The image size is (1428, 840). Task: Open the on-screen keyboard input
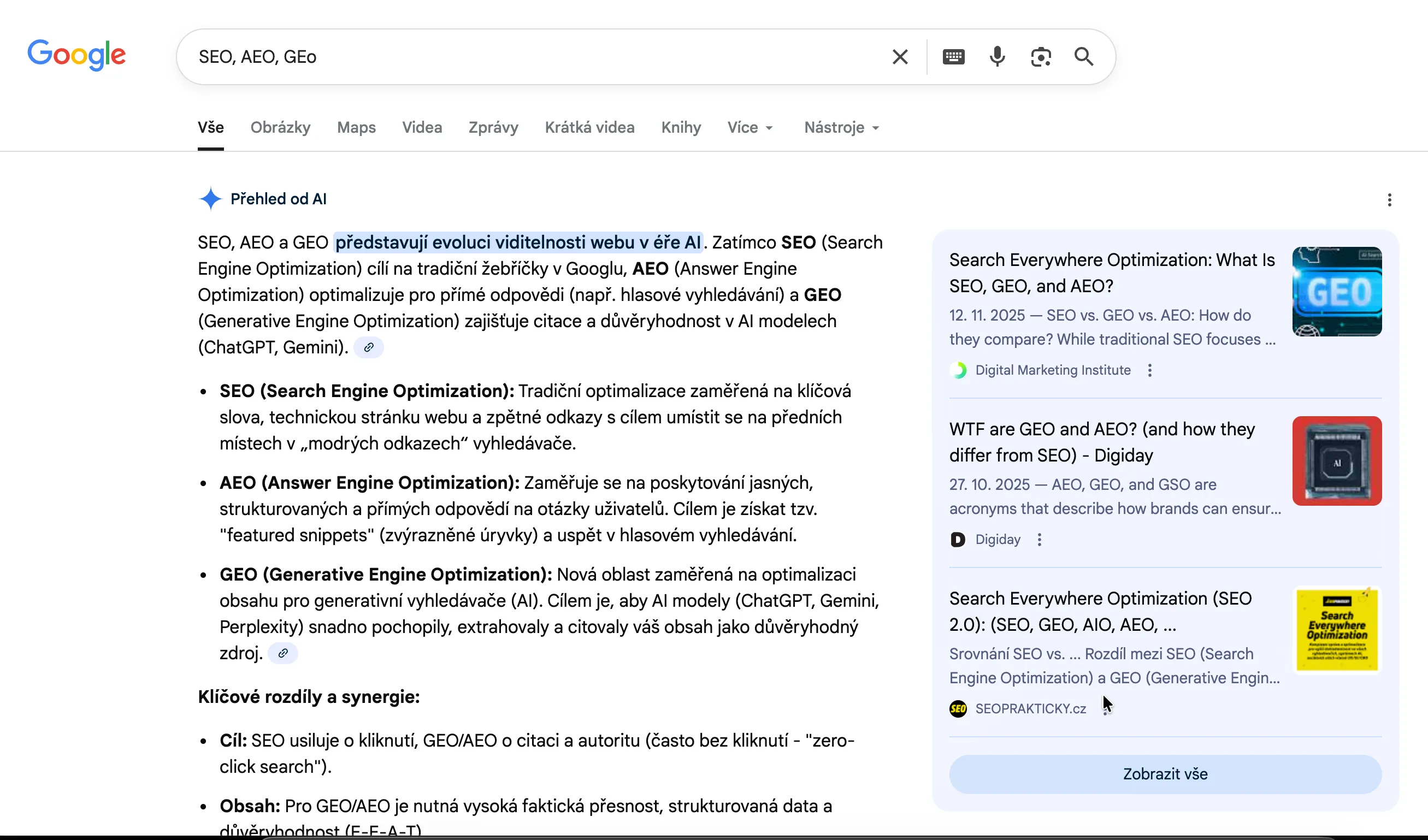pos(954,56)
